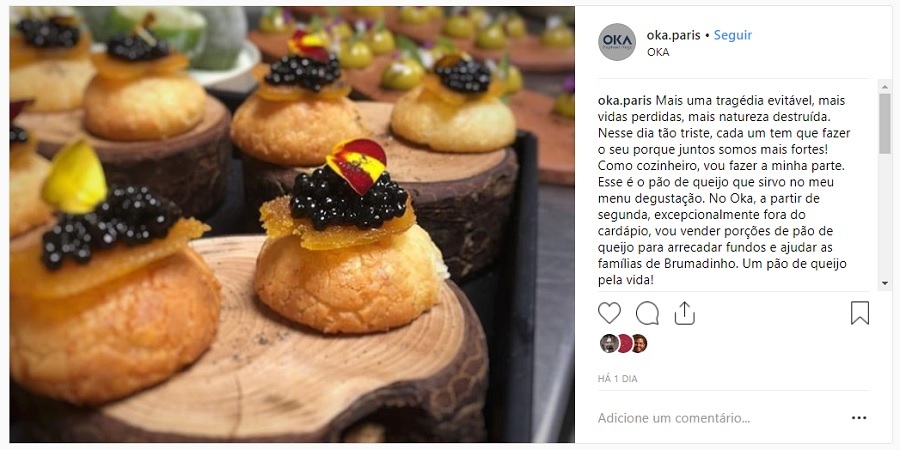
Task: Open comments via speech bubble icon
Action: click(x=647, y=313)
